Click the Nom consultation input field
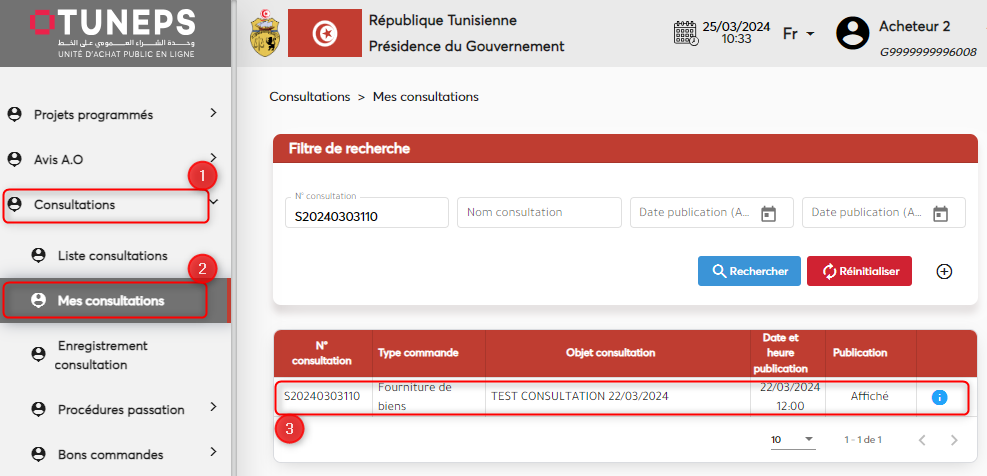 539,212
